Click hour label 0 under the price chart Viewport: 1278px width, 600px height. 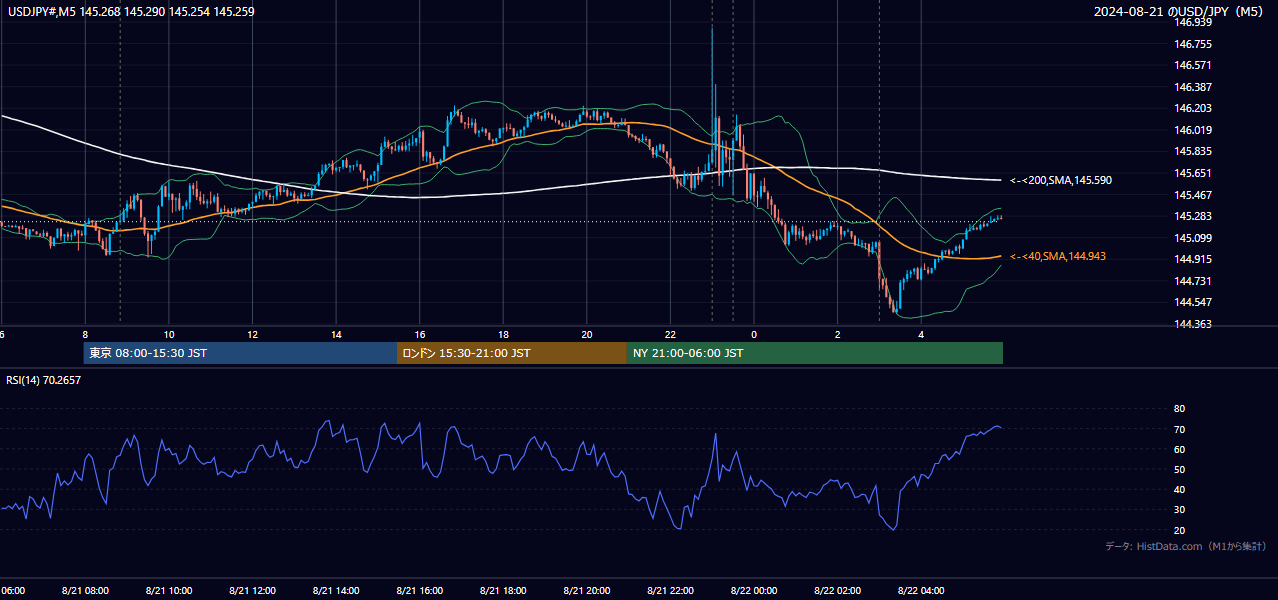pyautogui.click(x=754, y=335)
